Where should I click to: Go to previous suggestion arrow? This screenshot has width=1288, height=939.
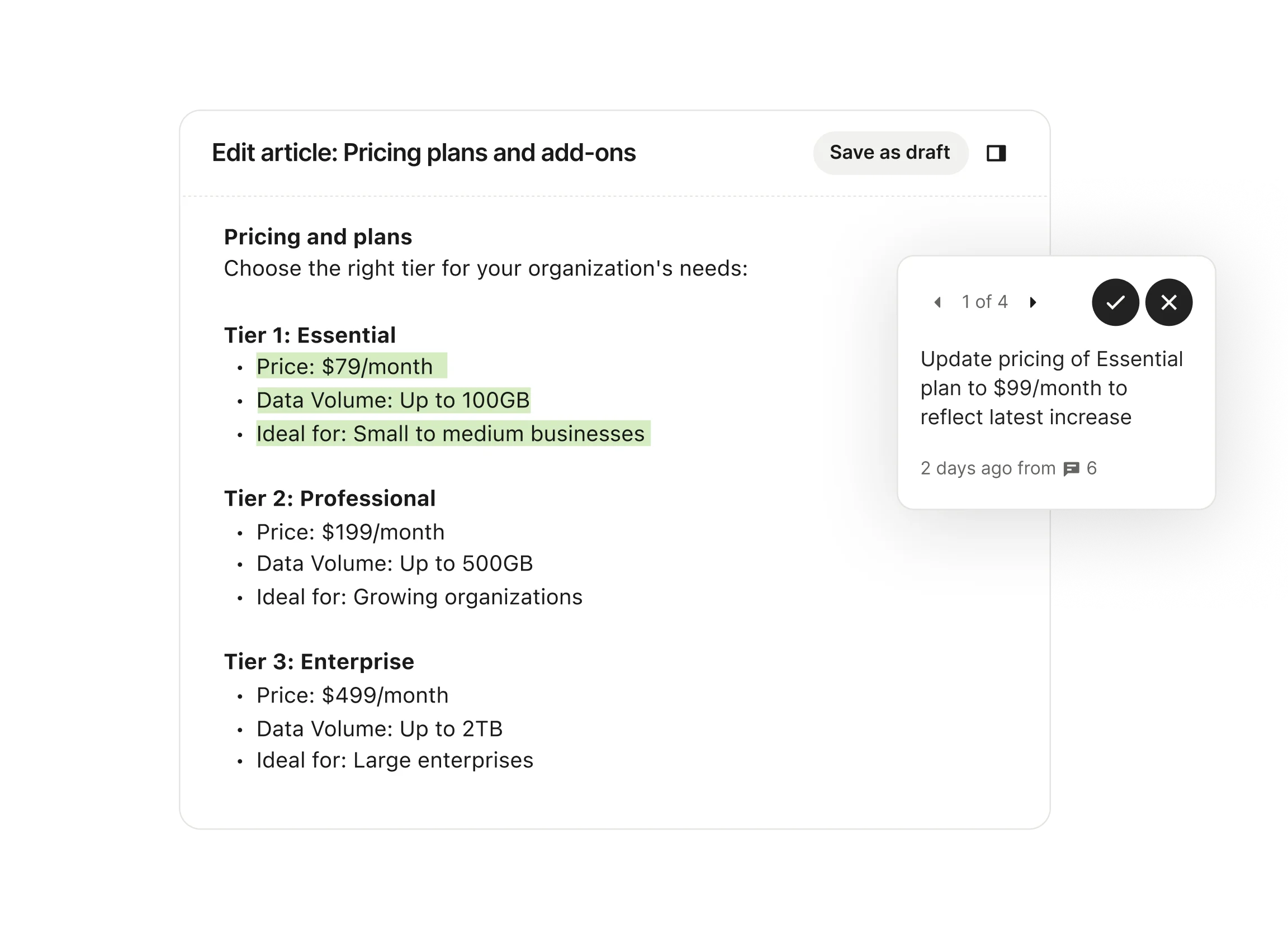point(937,302)
